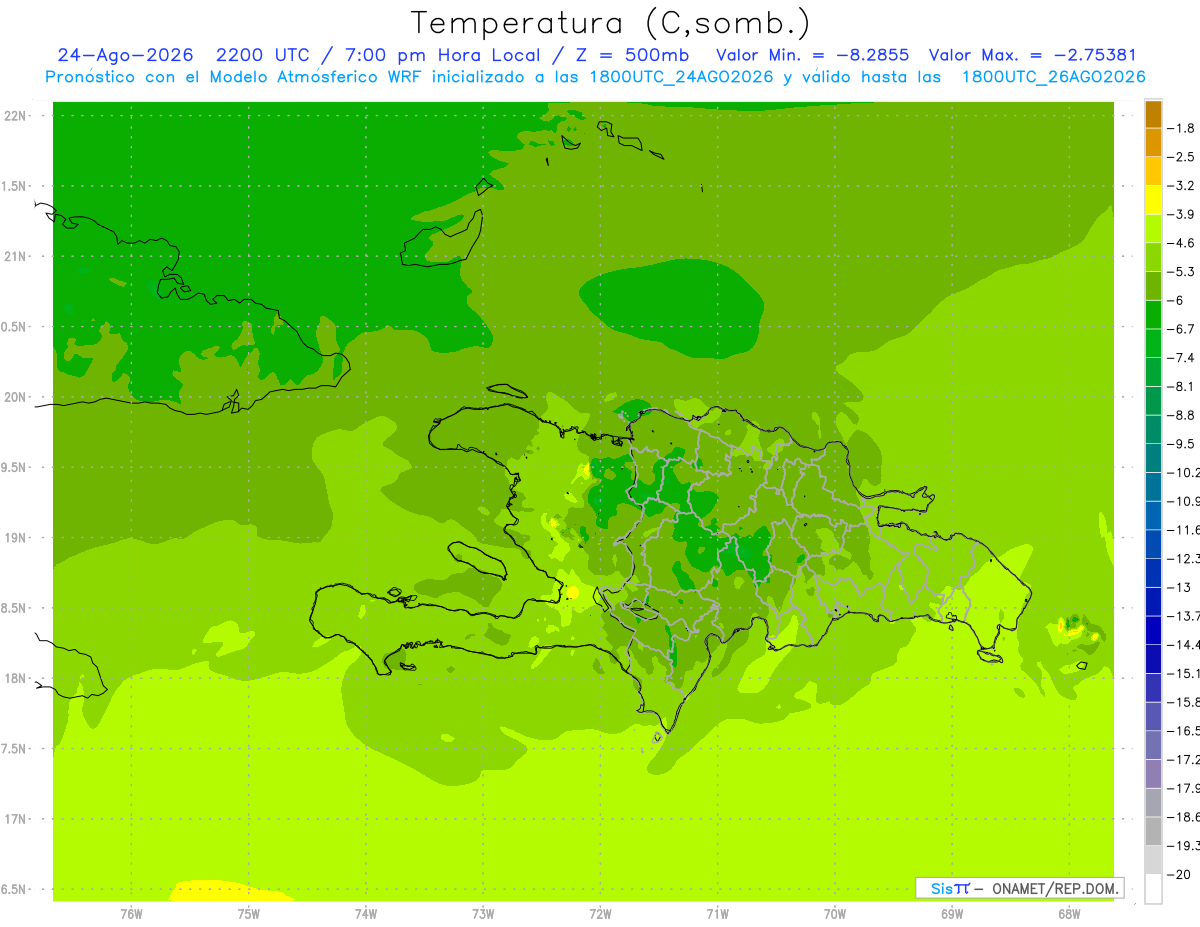1200x927 pixels.
Task: Click the "72W" longitude label
Action: [x=600, y=914]
